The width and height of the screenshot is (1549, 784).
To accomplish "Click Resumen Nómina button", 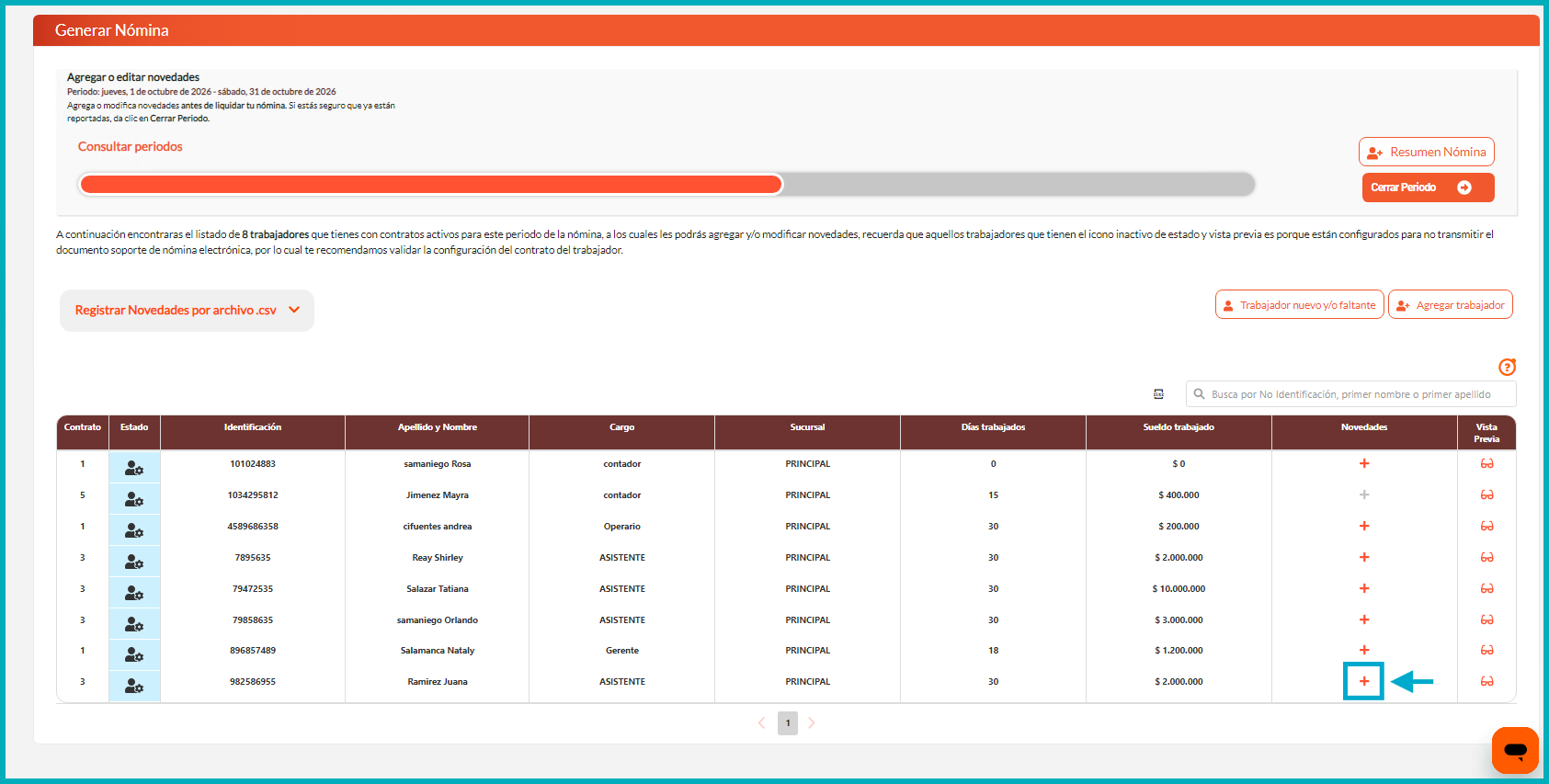I will point(1427,152).
